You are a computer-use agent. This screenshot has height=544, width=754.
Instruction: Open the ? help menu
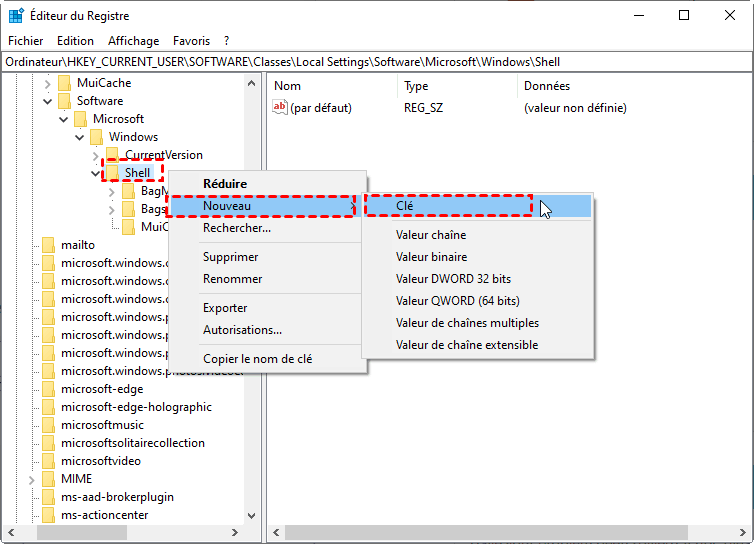point(226,41)
